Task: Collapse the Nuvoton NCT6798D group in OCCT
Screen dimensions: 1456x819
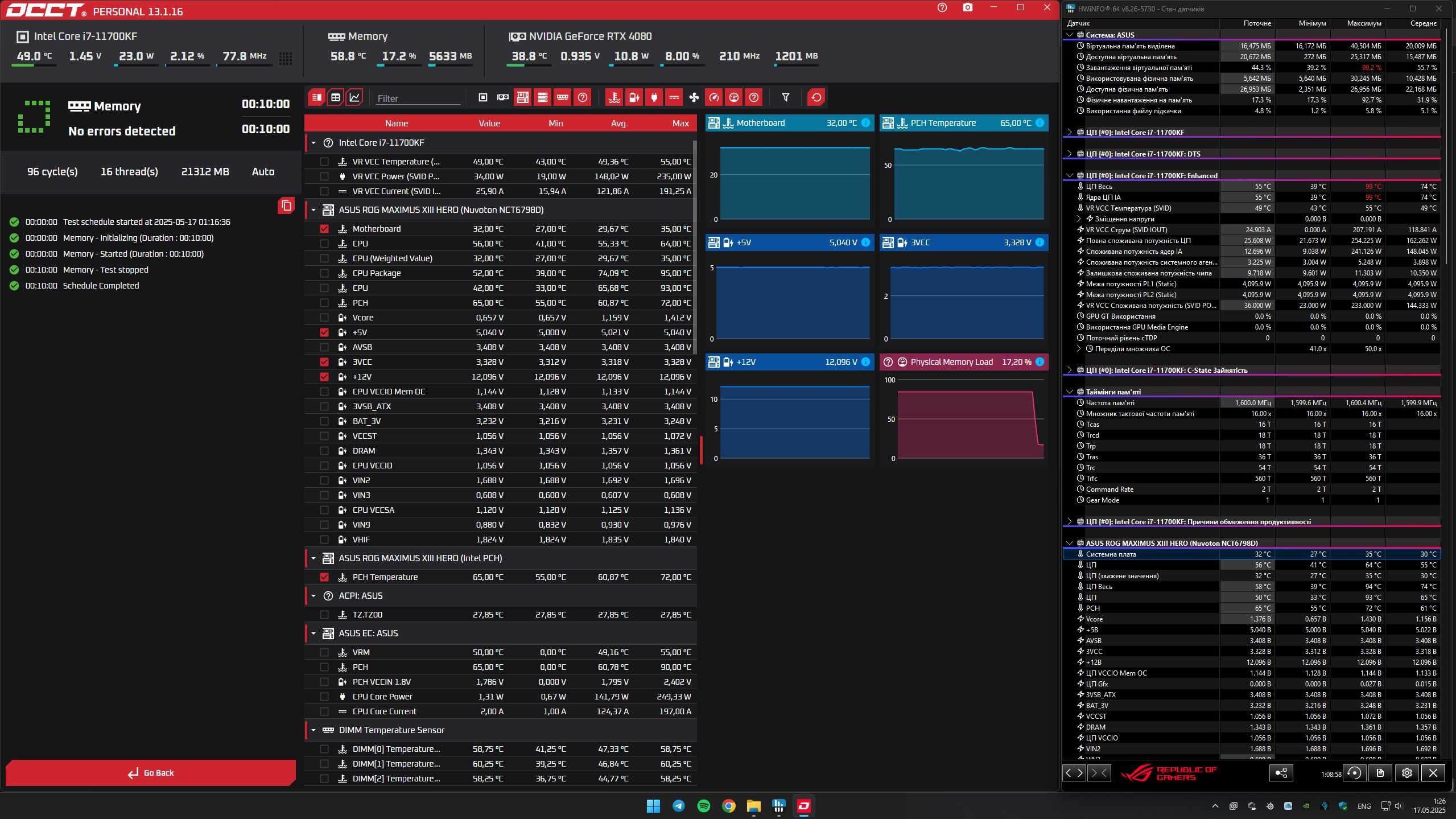Action: coord(313,210)
